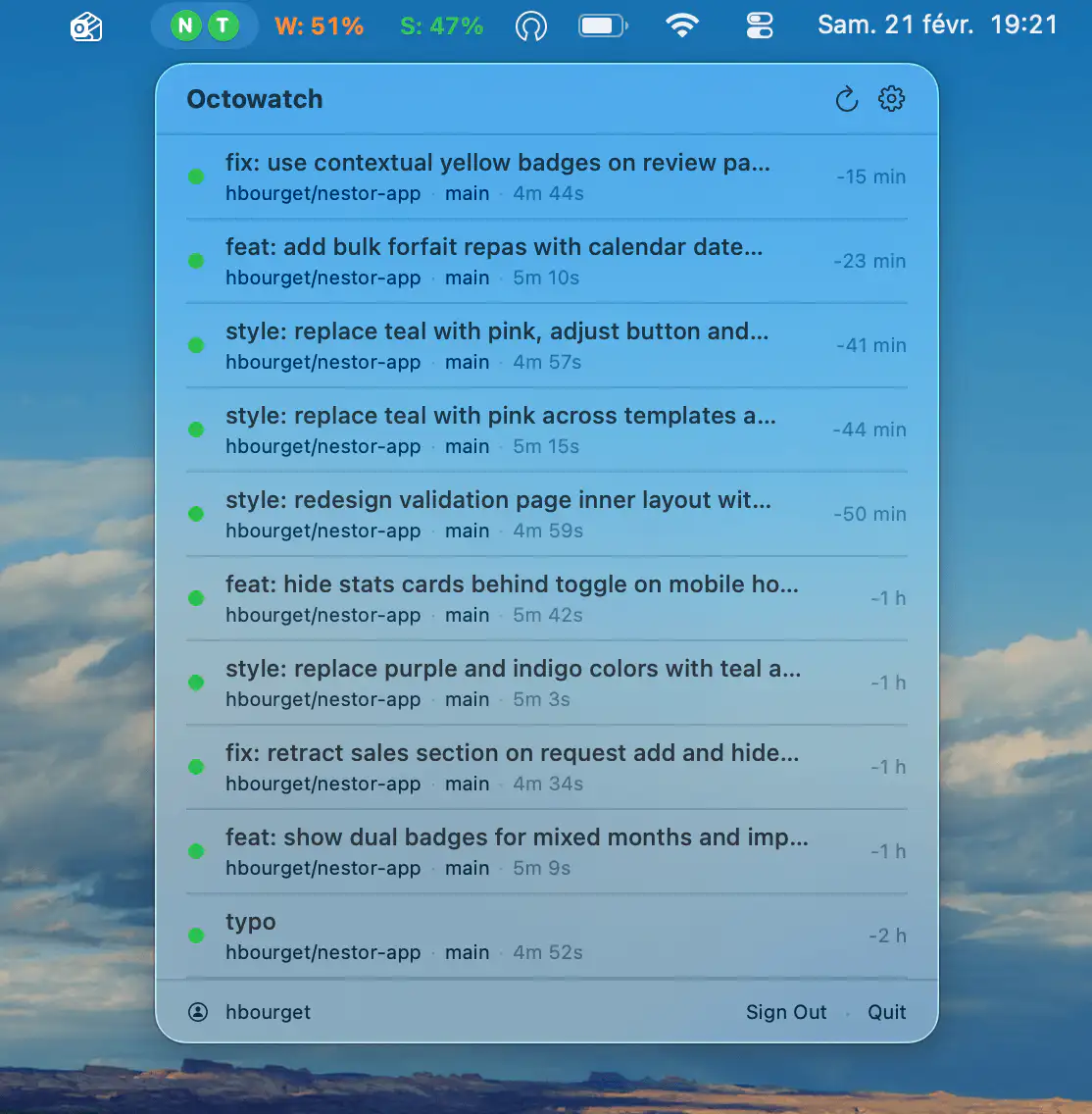Click the Octowatch refresh icon
Viewport: 1092px width, 1114px height.
pos(846,99)
